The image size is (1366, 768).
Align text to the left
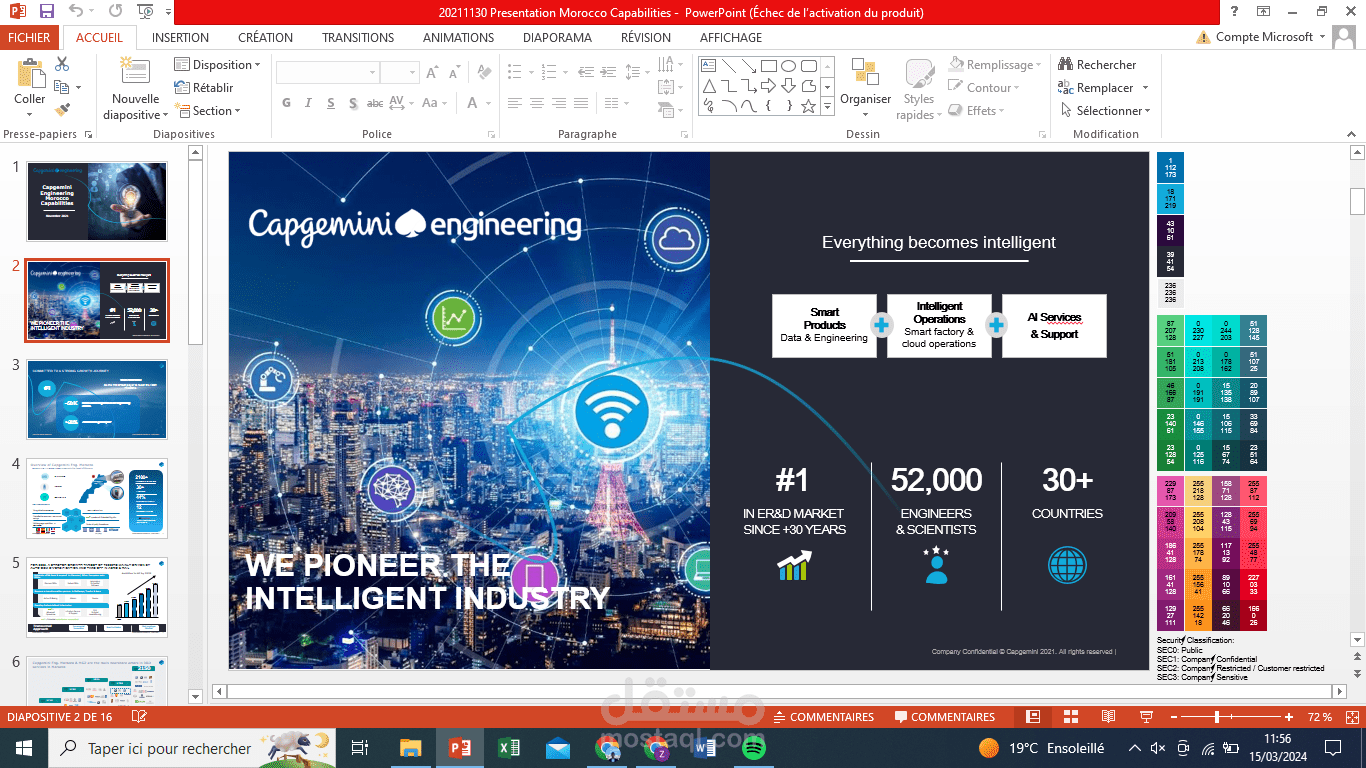pyautogui.click(x=515, y=103)
